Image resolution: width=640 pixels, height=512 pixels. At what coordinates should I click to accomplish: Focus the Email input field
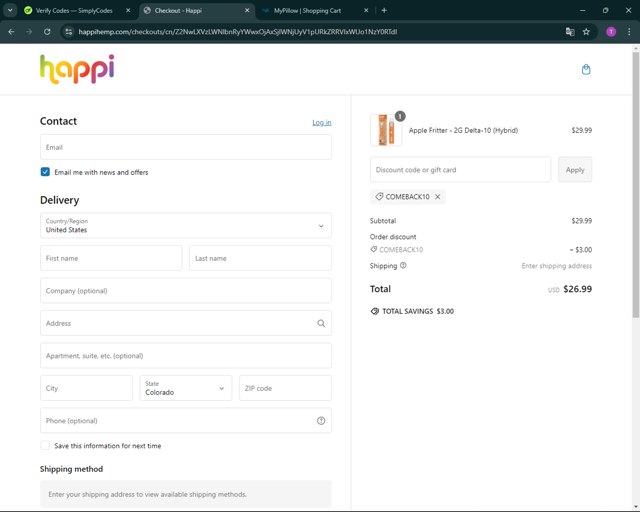(186, 147)
